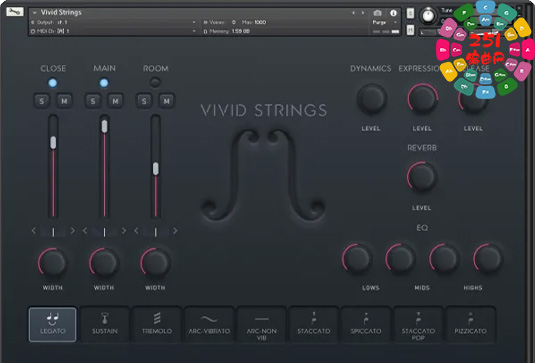Mute the Close mic channel
The width and height of the screenshot is (535, 363).
64,101
